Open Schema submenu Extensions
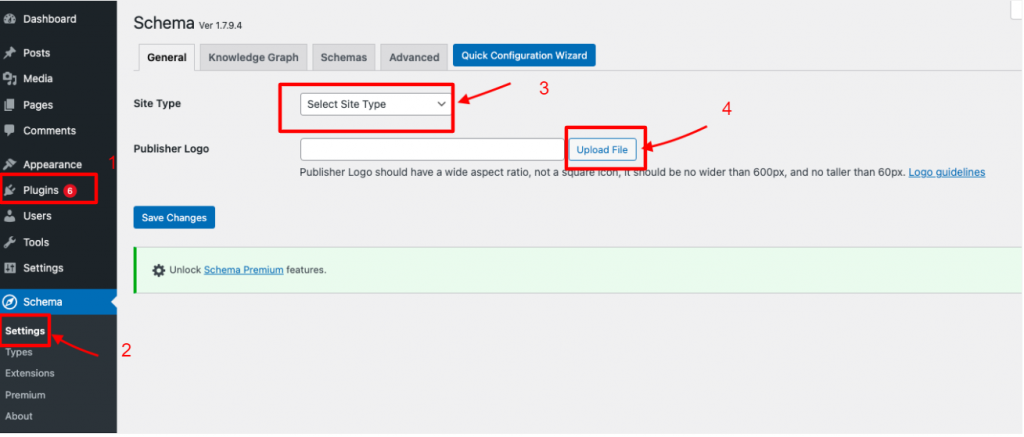Viewport: 1024px width, 437px height. pos(29,374)
